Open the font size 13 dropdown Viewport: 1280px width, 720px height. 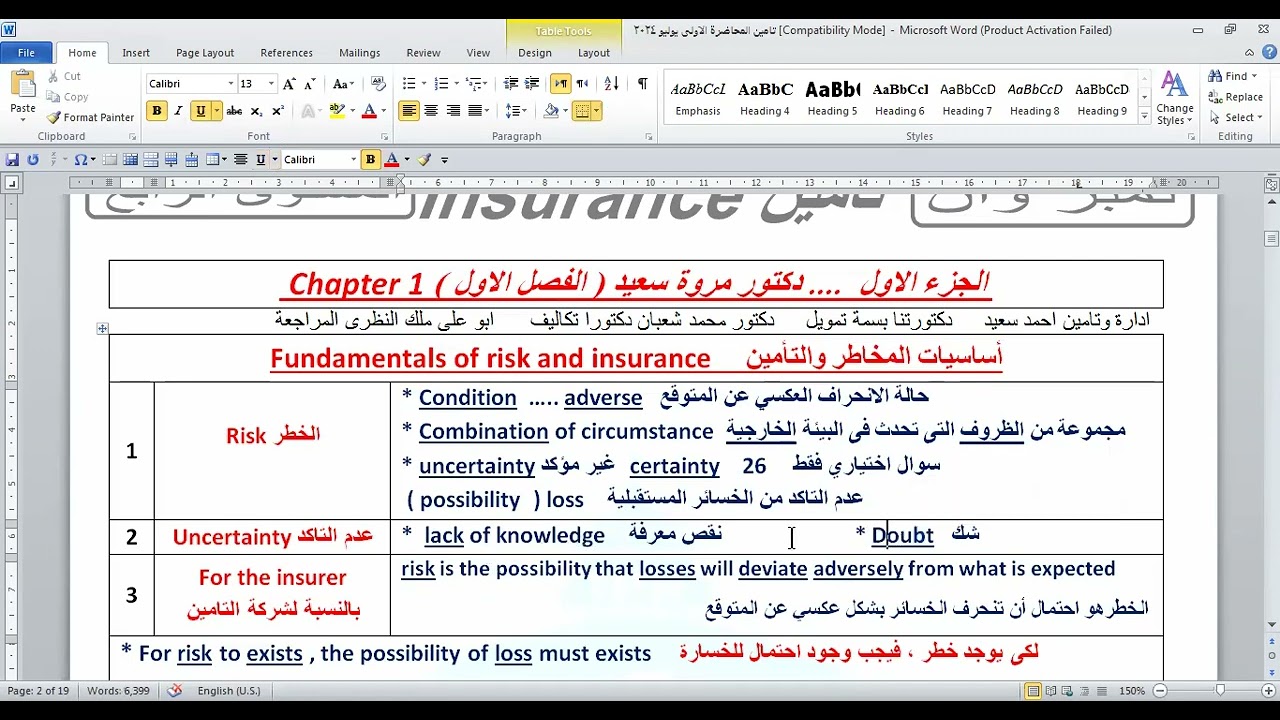pos(272,84)
